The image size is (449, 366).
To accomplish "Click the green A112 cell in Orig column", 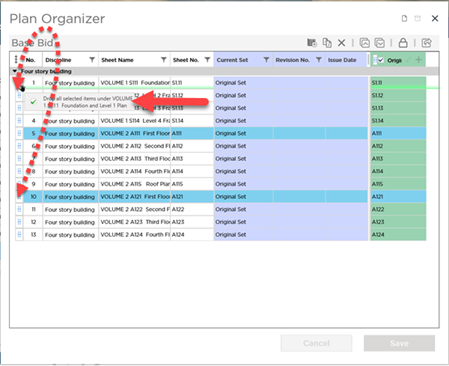I will pyautogui.click(x=398, y=146).
